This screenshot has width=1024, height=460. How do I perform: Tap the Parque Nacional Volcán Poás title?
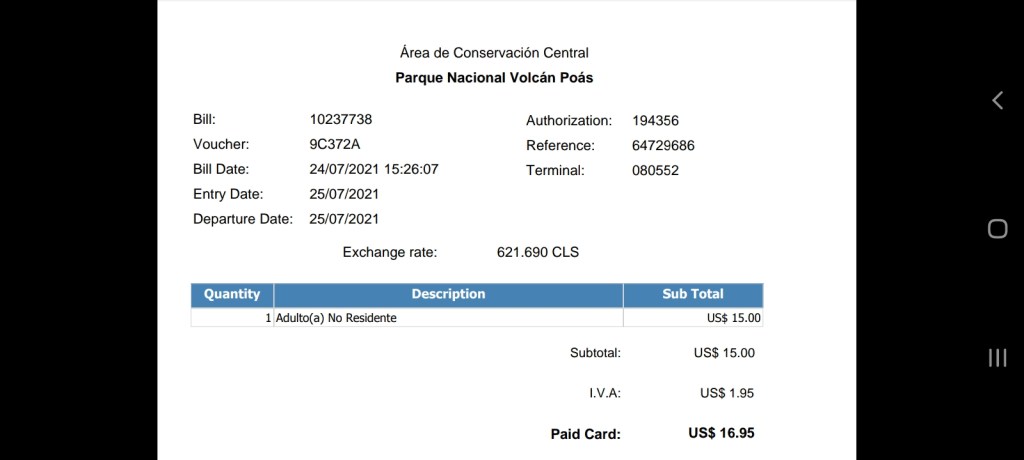coord(494,77)
